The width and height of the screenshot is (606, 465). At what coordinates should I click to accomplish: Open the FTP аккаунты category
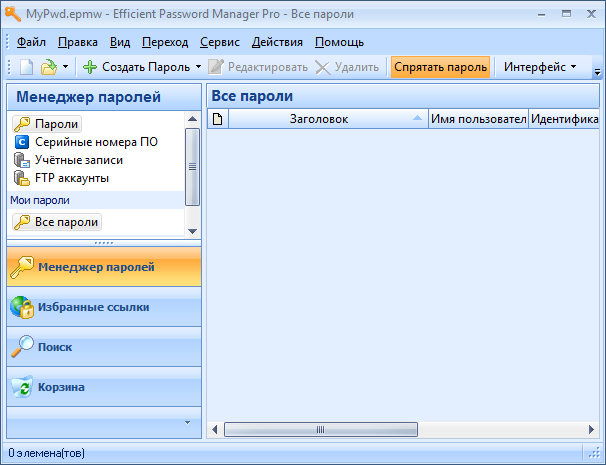coord(71,178)
